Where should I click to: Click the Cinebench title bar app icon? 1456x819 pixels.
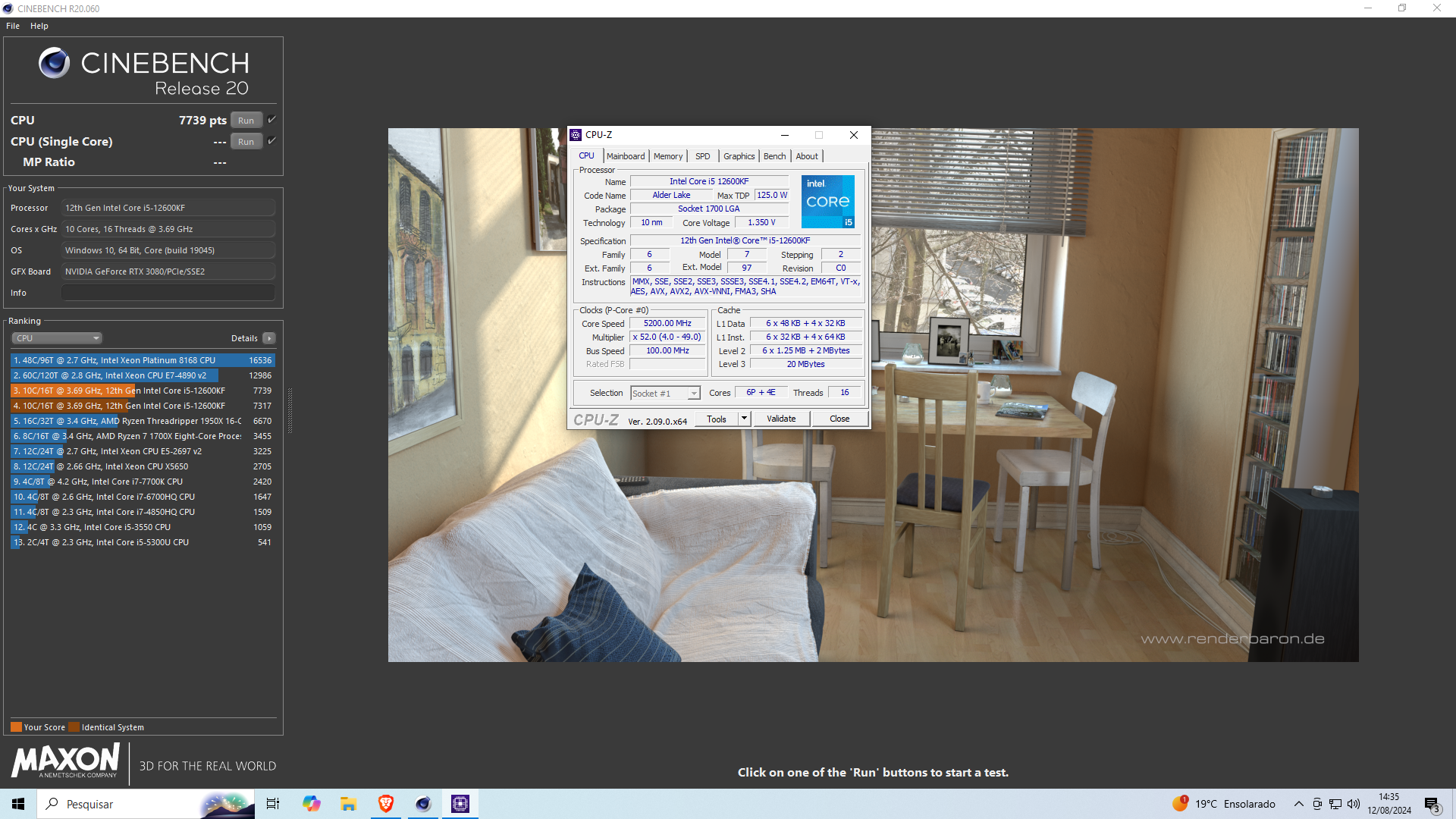8,8
